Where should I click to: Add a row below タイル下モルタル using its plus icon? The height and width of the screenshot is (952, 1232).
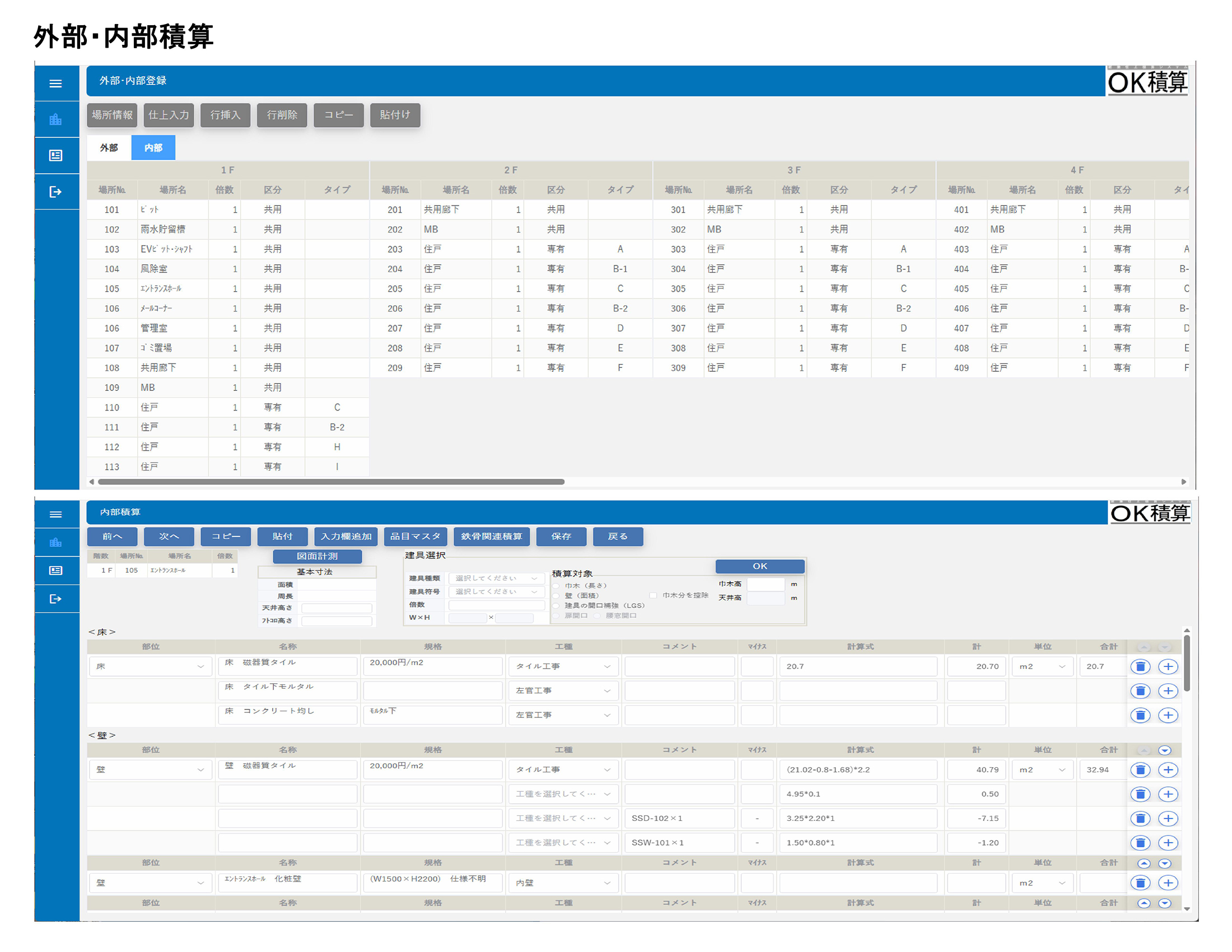(1168, 690)
